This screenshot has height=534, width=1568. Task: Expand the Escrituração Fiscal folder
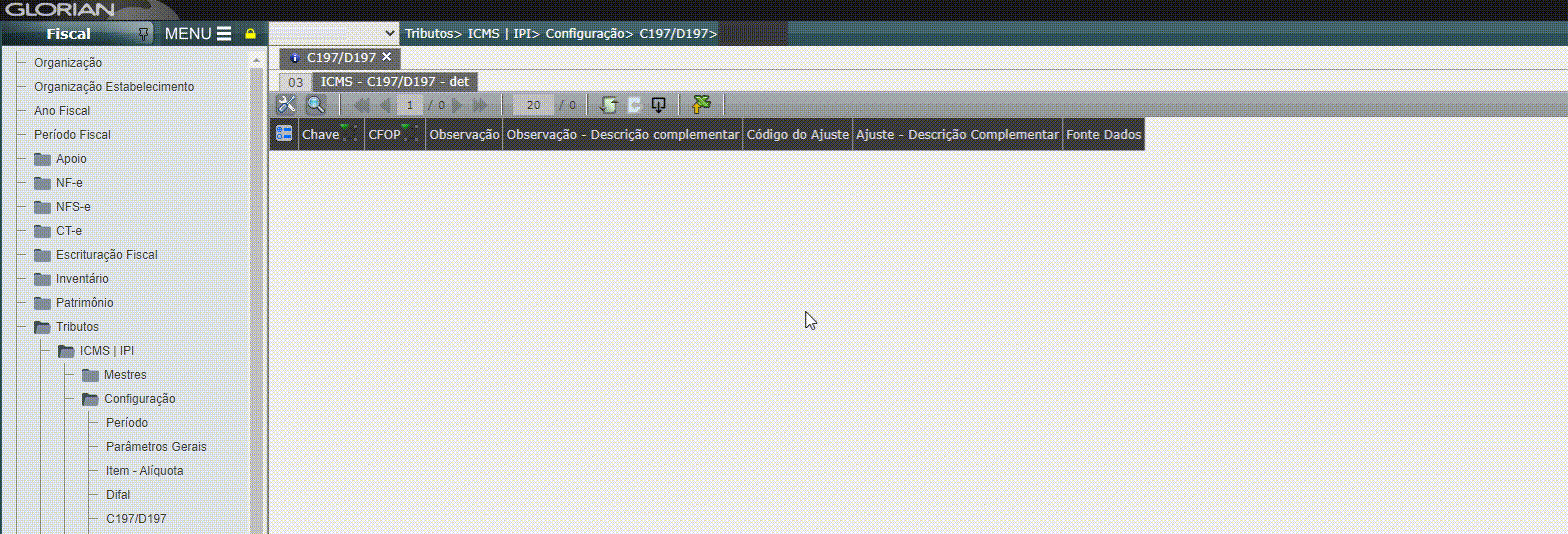(42, 255)
